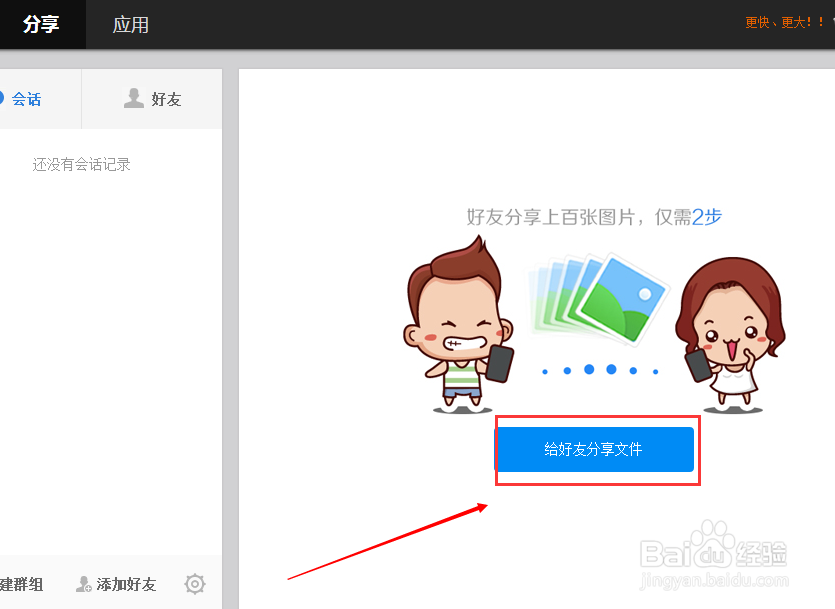Open the 会话 sessions tab

pyautogui.click(x=25, y=98)
